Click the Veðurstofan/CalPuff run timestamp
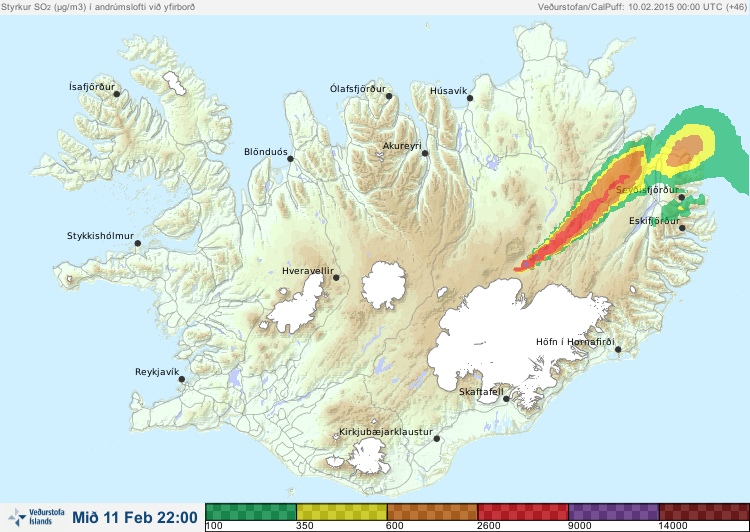This screenshot has width=750, height=532. coord(641,7)
